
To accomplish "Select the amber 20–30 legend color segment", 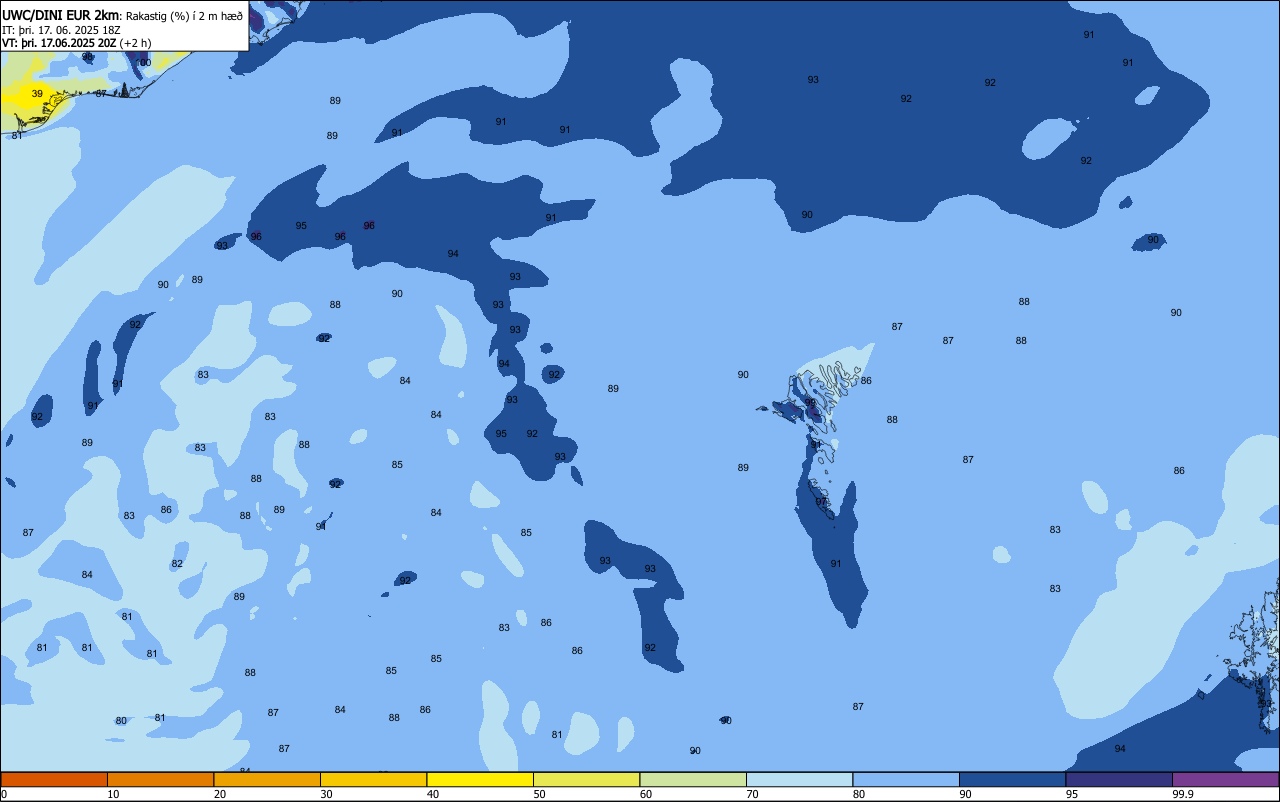I will click(x=267, y=779).
